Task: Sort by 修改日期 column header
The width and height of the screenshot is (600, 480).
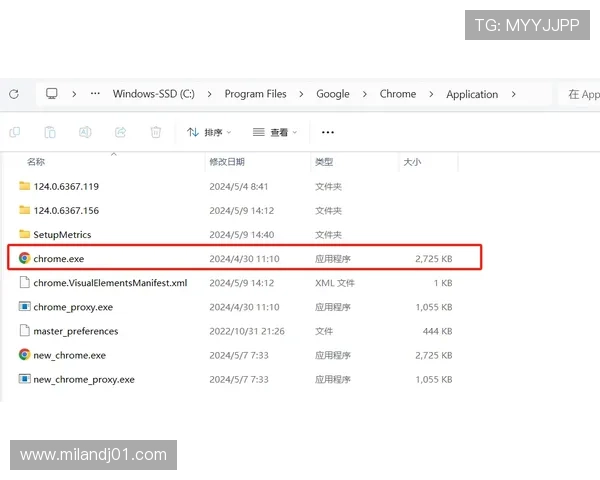Action: click(x=227, y=162)
